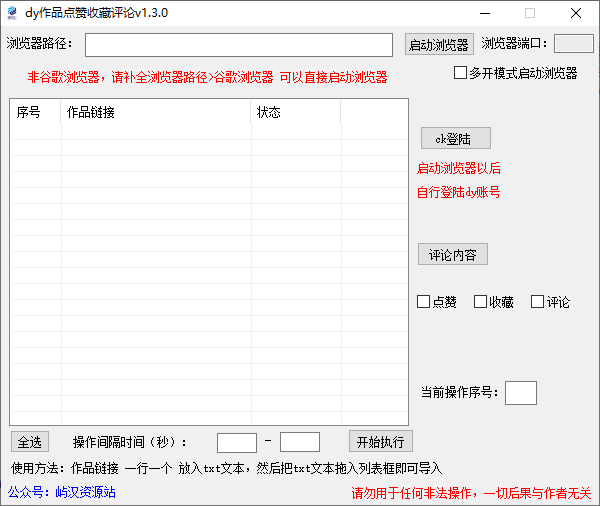This screenshot has height=506, width=600.
Task: Click the app icon in title bar
Action: 12,13
